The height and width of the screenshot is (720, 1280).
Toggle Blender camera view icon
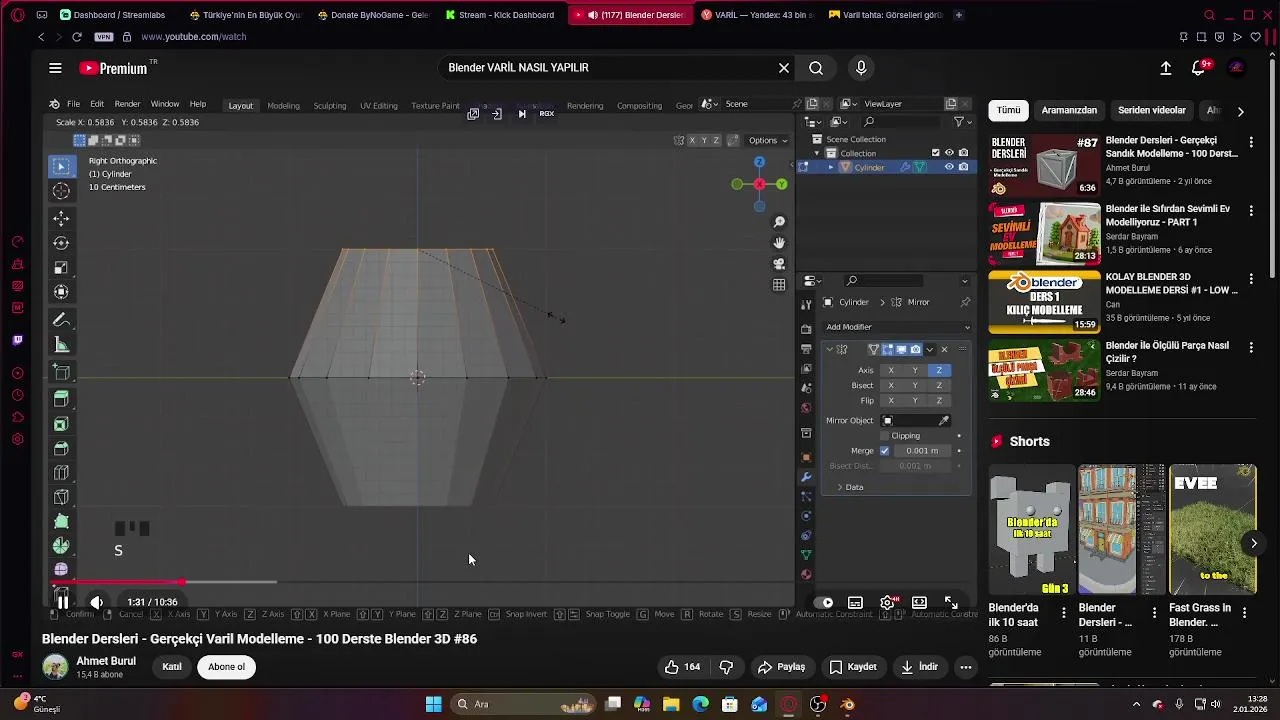pyautogui.click(x=779, y=264)
